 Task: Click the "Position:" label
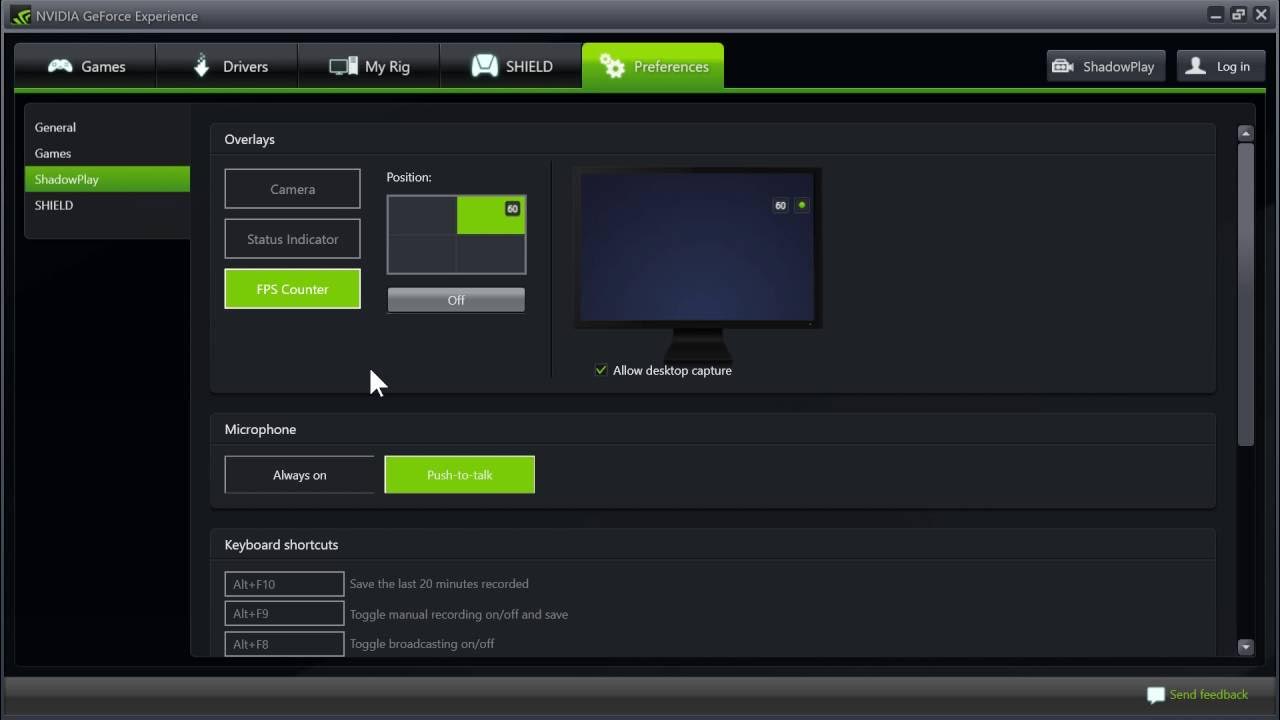tap(409, 177)
